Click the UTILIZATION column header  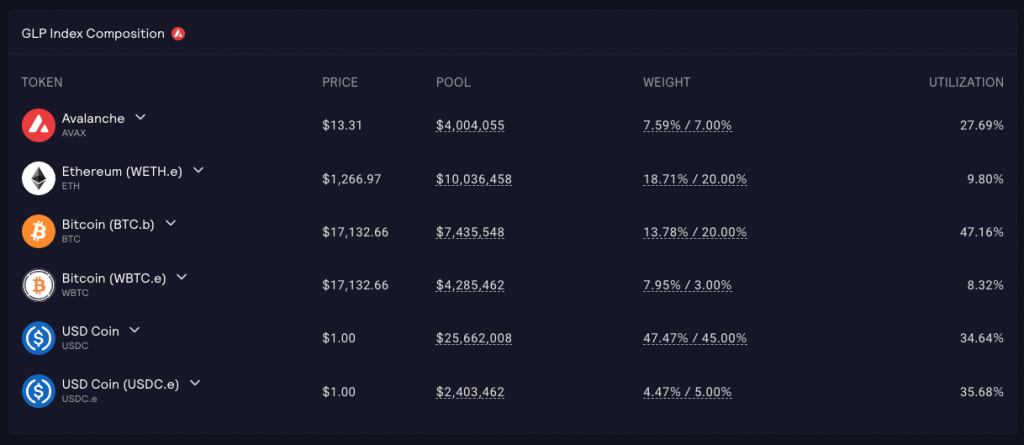967,82
